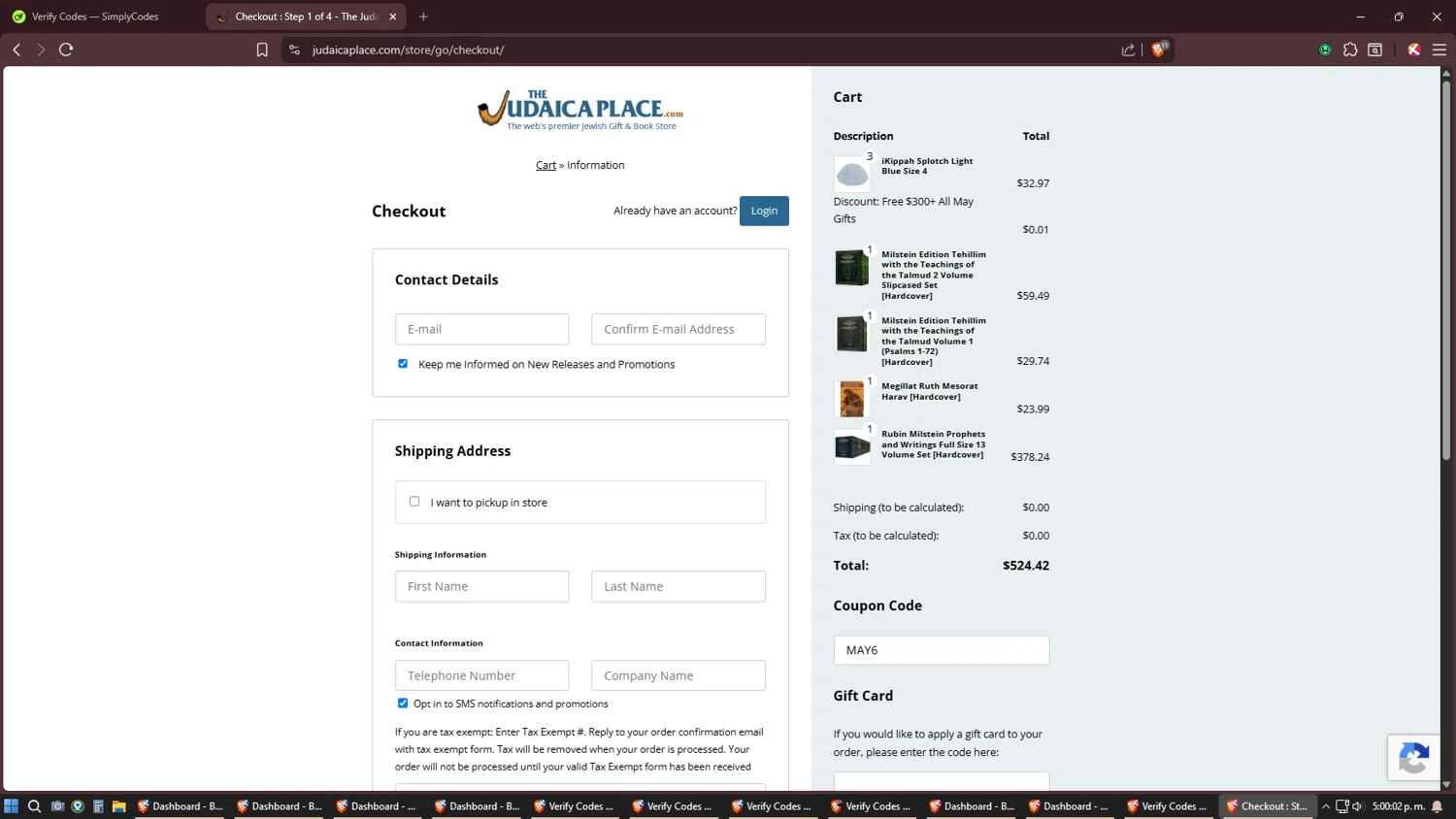The image size is (1456, 819).
Task: Click the taskbar clock showing 5:00:02 p. m.
Action: click(x=1399, y=806)
